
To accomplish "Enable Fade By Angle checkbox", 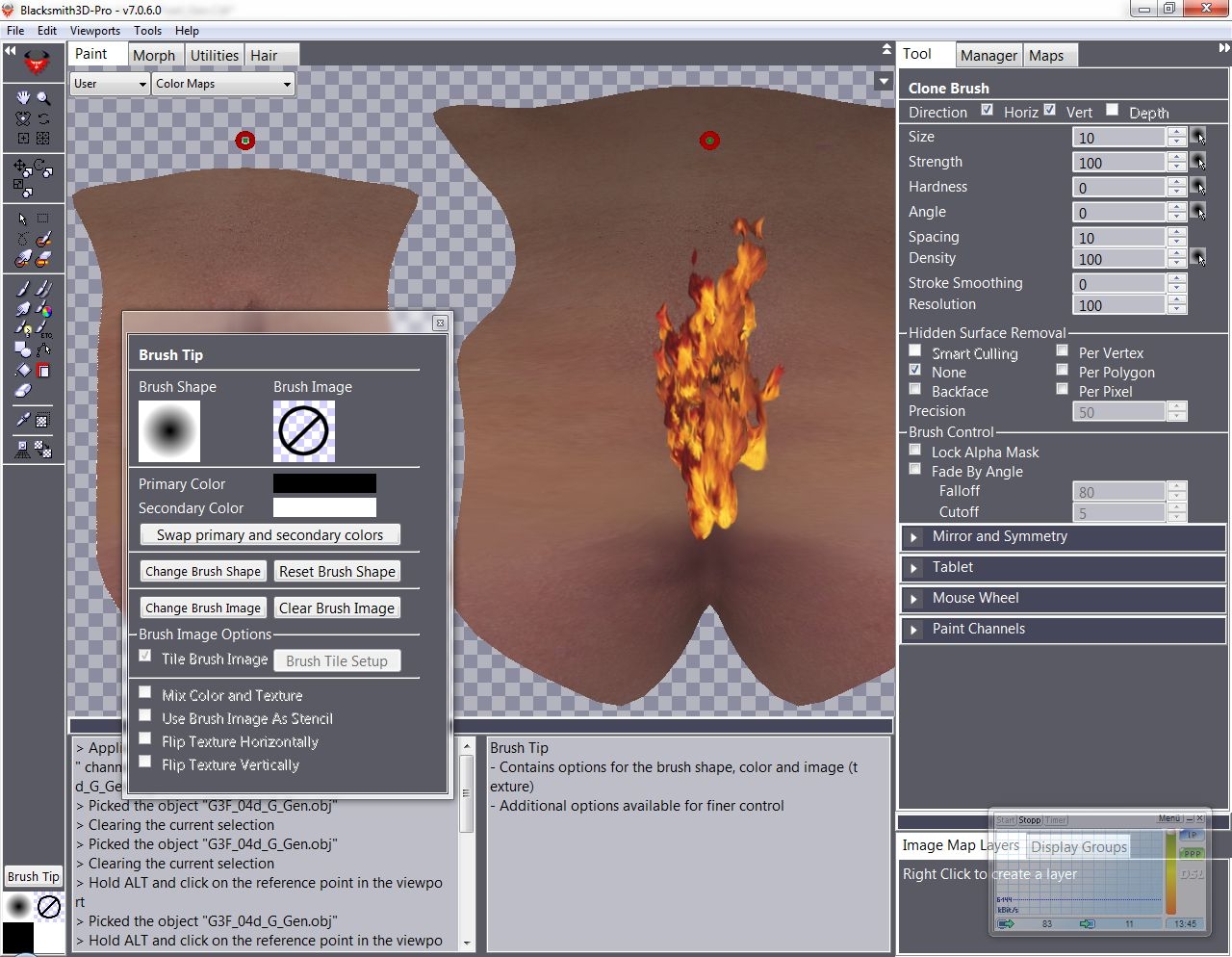I will click(915, 469).
